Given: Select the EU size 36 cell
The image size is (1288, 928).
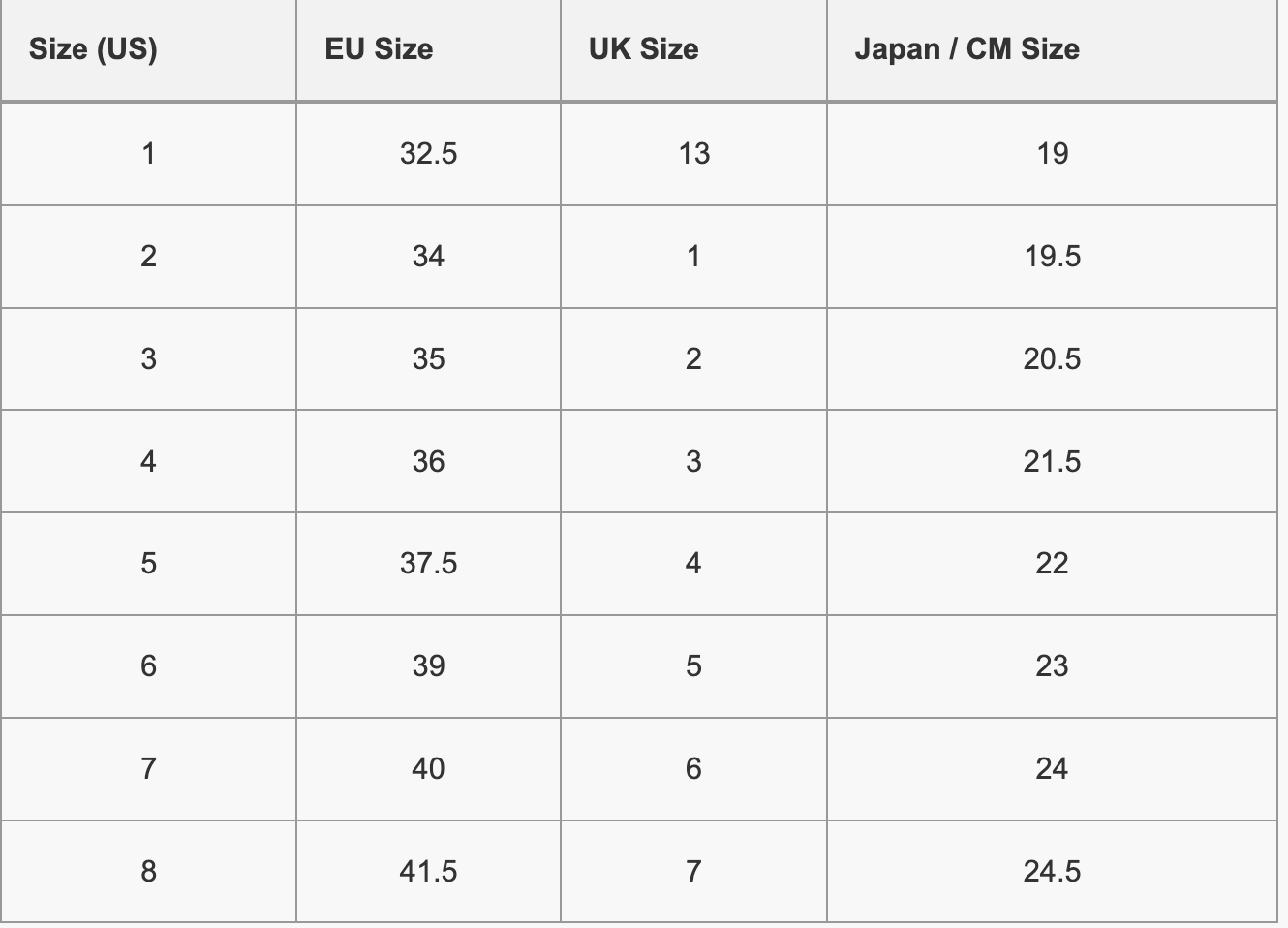Looking at the screenshot, I should coord(428,461).
